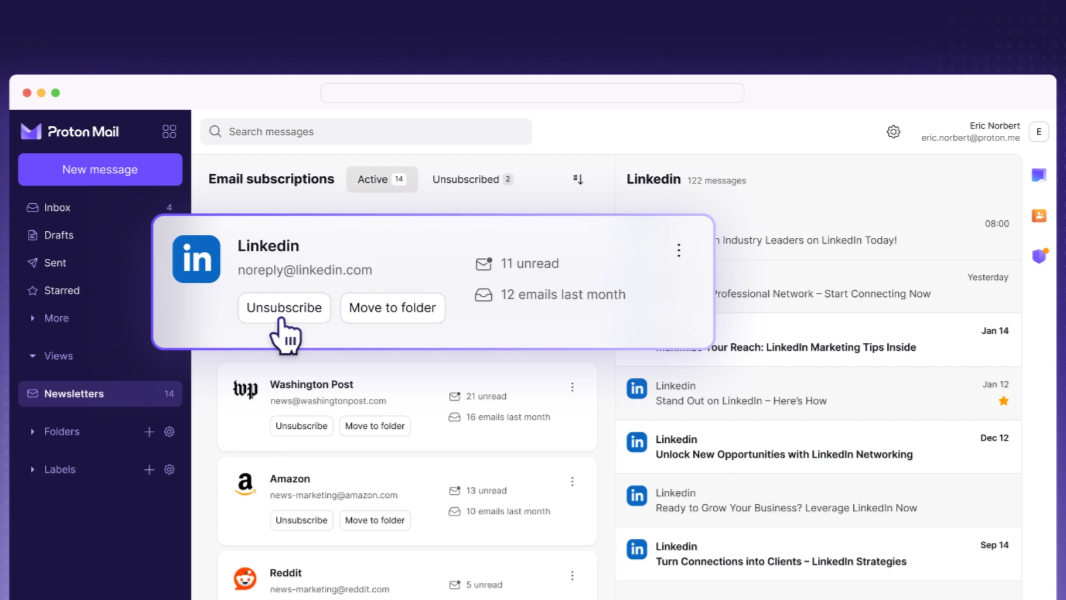Click New message to compose email
Screen dimensions: 1066x600
[x=99, y=169]
